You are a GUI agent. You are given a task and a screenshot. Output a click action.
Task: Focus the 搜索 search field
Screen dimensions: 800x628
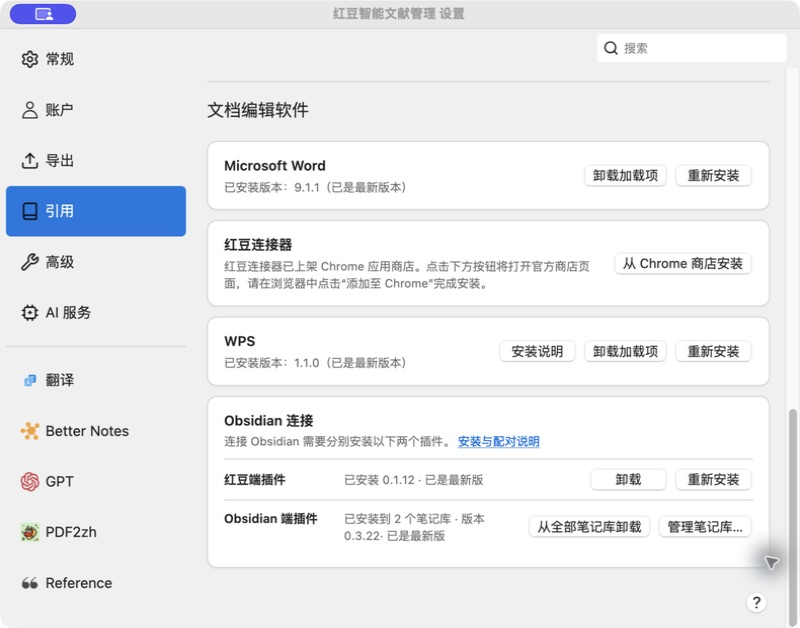691,48
